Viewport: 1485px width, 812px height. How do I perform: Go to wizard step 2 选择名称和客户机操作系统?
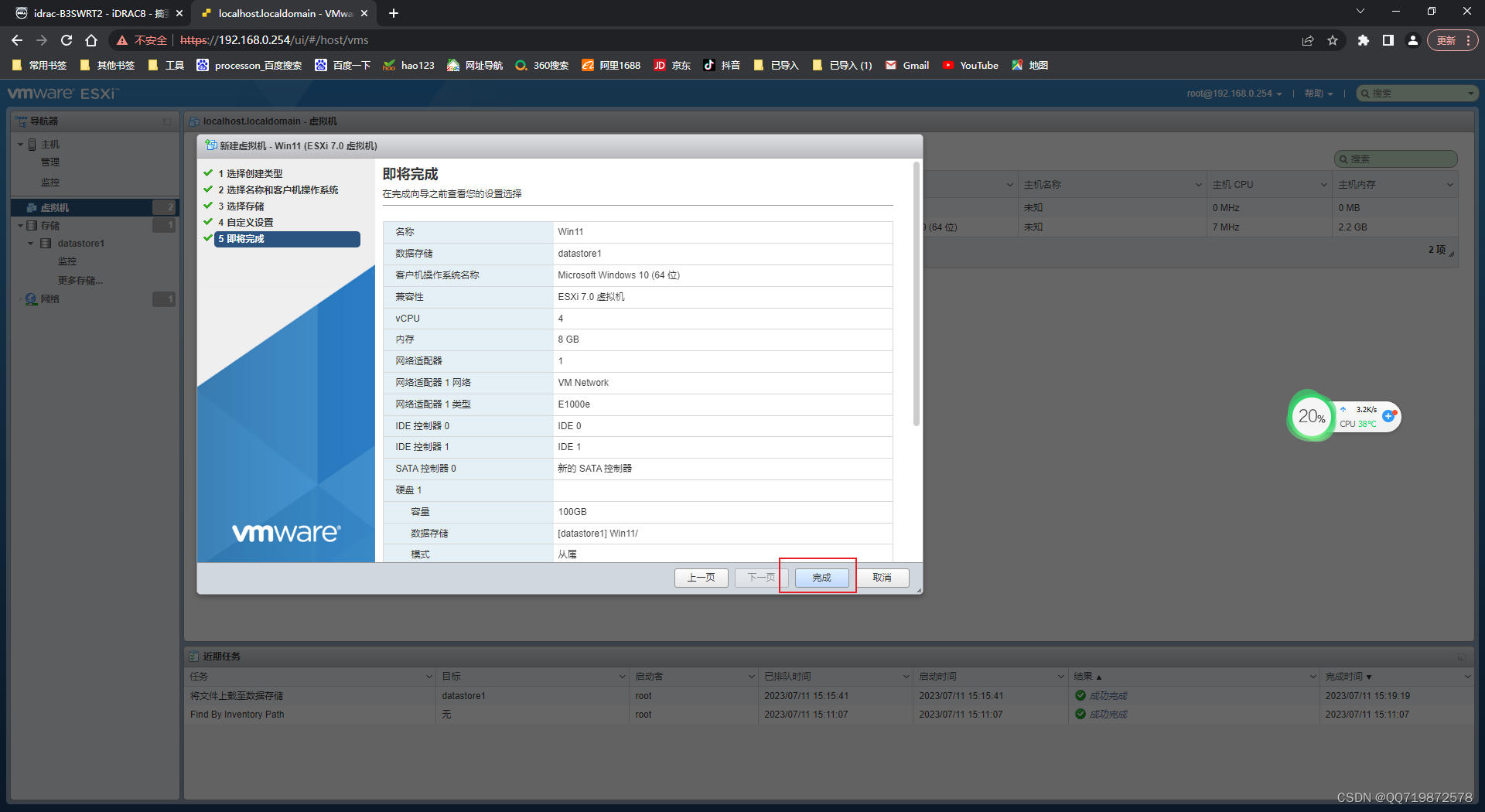pos(278,190)
